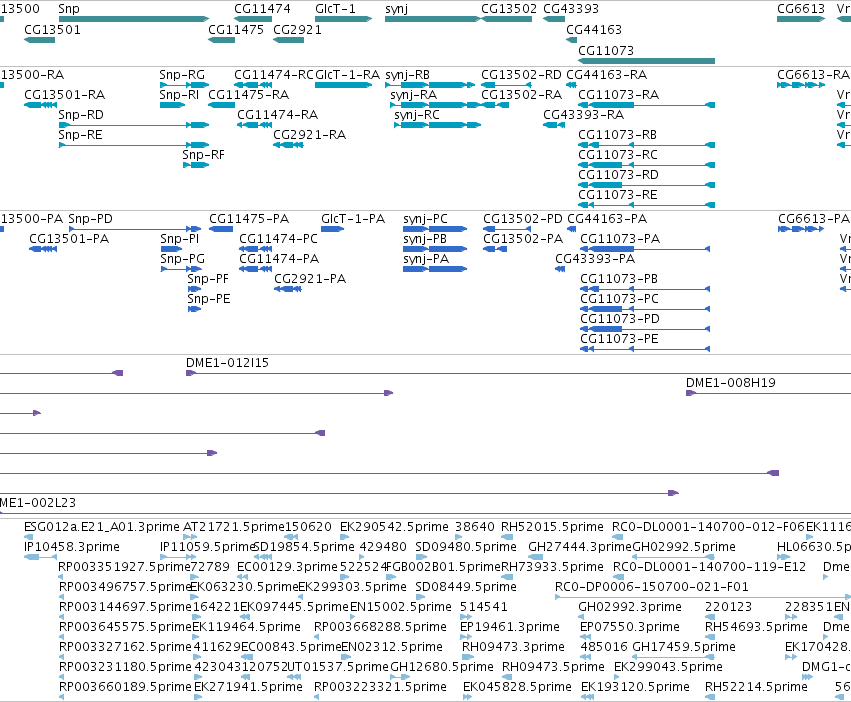This screenshot has width=851, height=702.
Task: Click the CG11073-RD transcript label
Action: click(618, 175)
